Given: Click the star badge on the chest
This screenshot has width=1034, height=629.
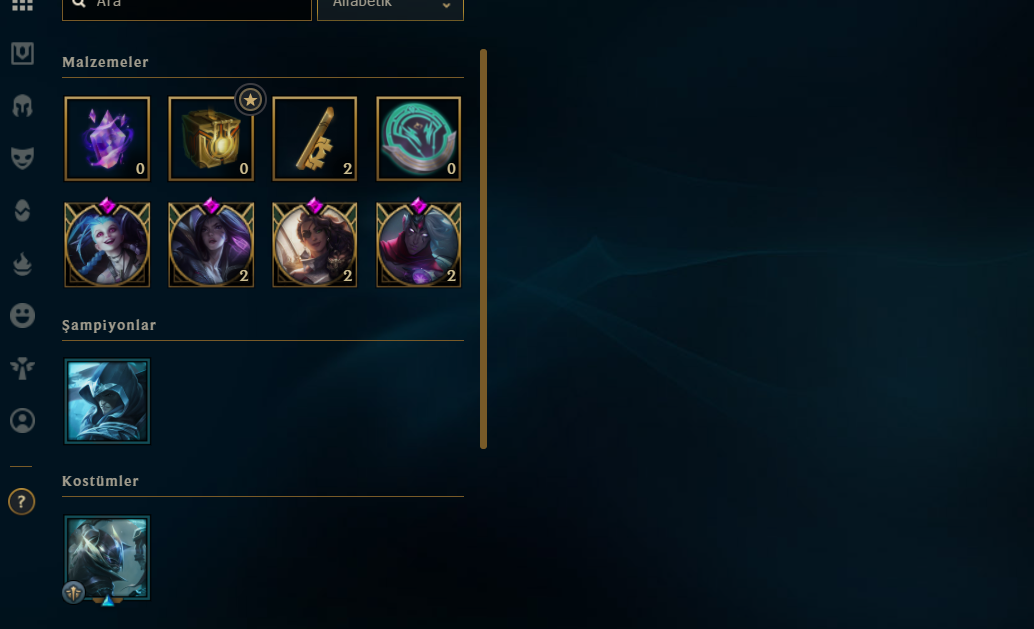Looking at the screenshot, I should (x=250, y=100).
